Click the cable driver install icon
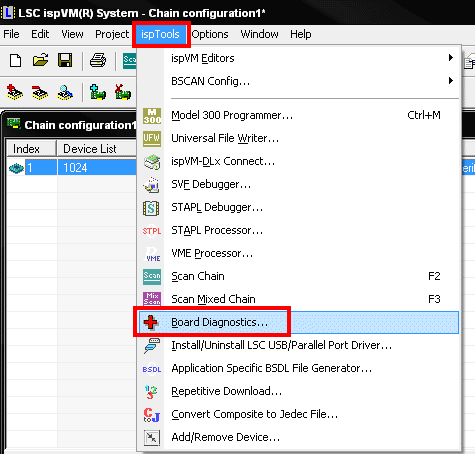This screenshot has width=475, height=454. coord(152,345)
